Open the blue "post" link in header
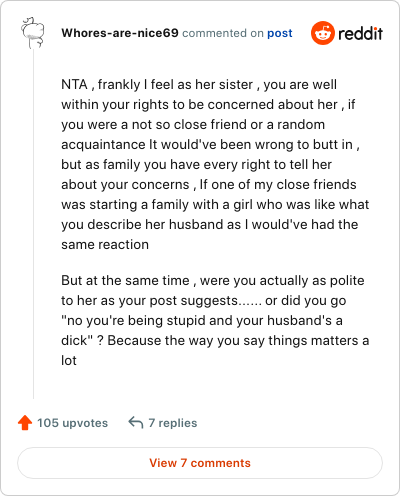400x496 pixels. [x=280, y=33]
